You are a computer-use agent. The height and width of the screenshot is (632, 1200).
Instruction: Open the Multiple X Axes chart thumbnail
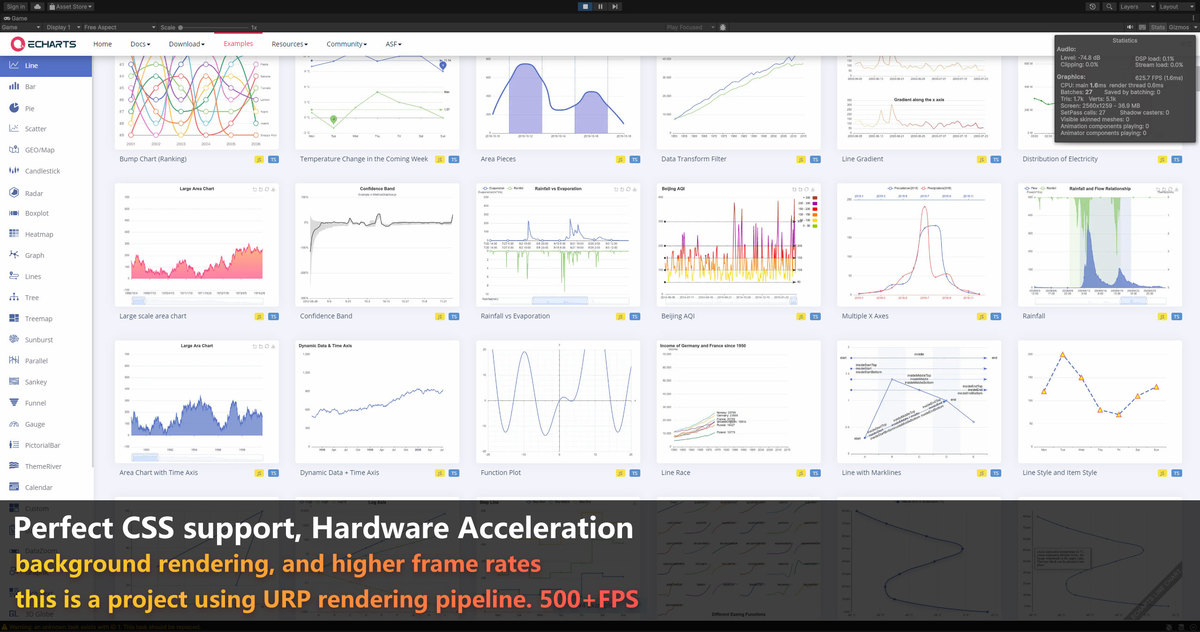(920, 244)
